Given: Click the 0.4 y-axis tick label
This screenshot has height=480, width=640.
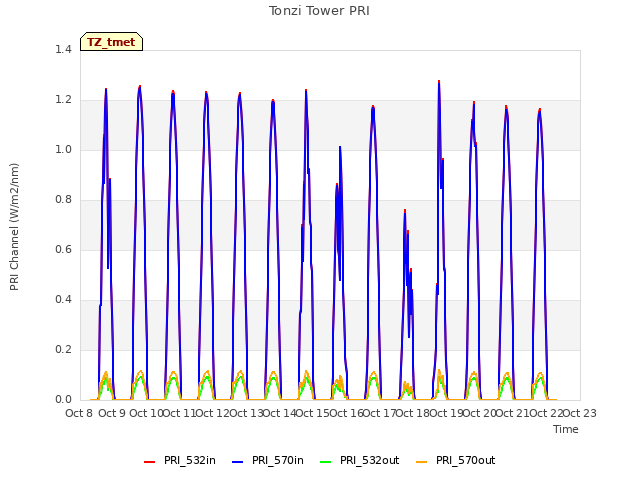Looking at the screenshot, I should [63, 300].
